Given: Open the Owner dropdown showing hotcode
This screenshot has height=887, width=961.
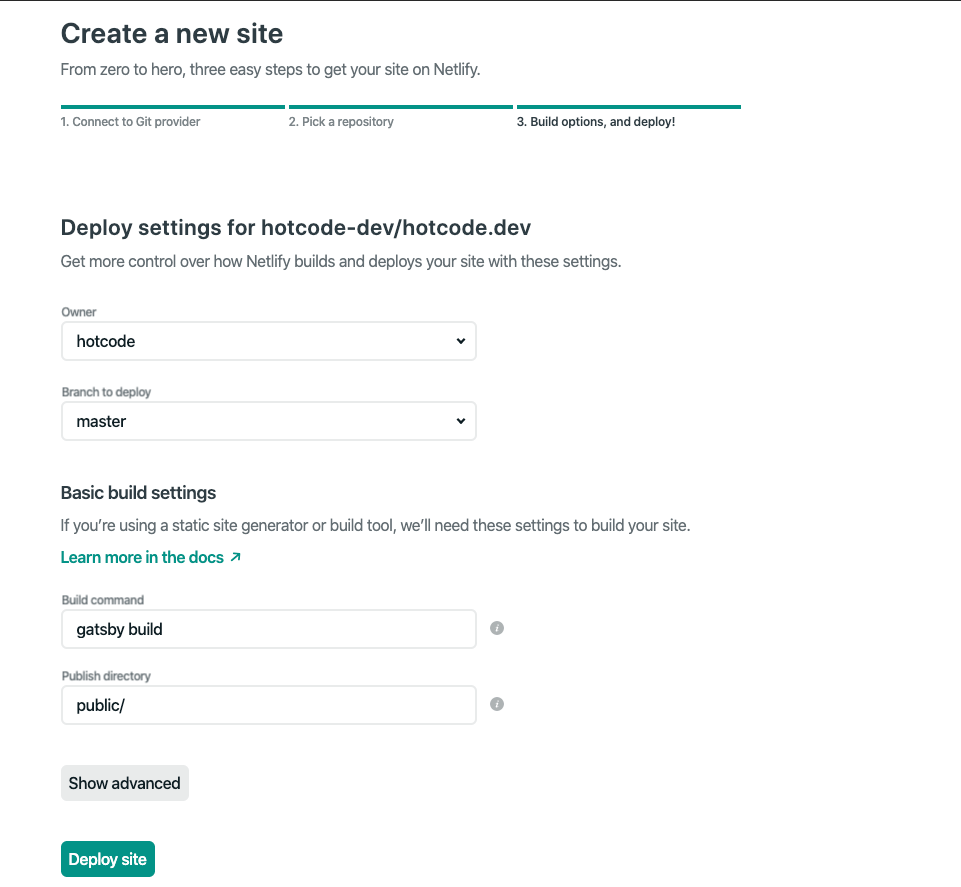Looking at the screenshot, I should point(268,341).
